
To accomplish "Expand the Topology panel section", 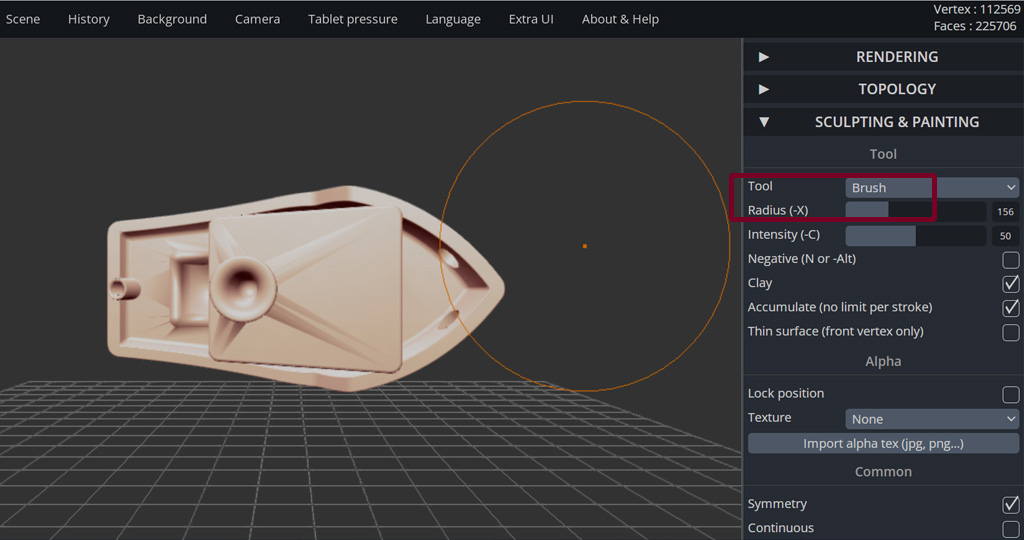I will point(883,89).
